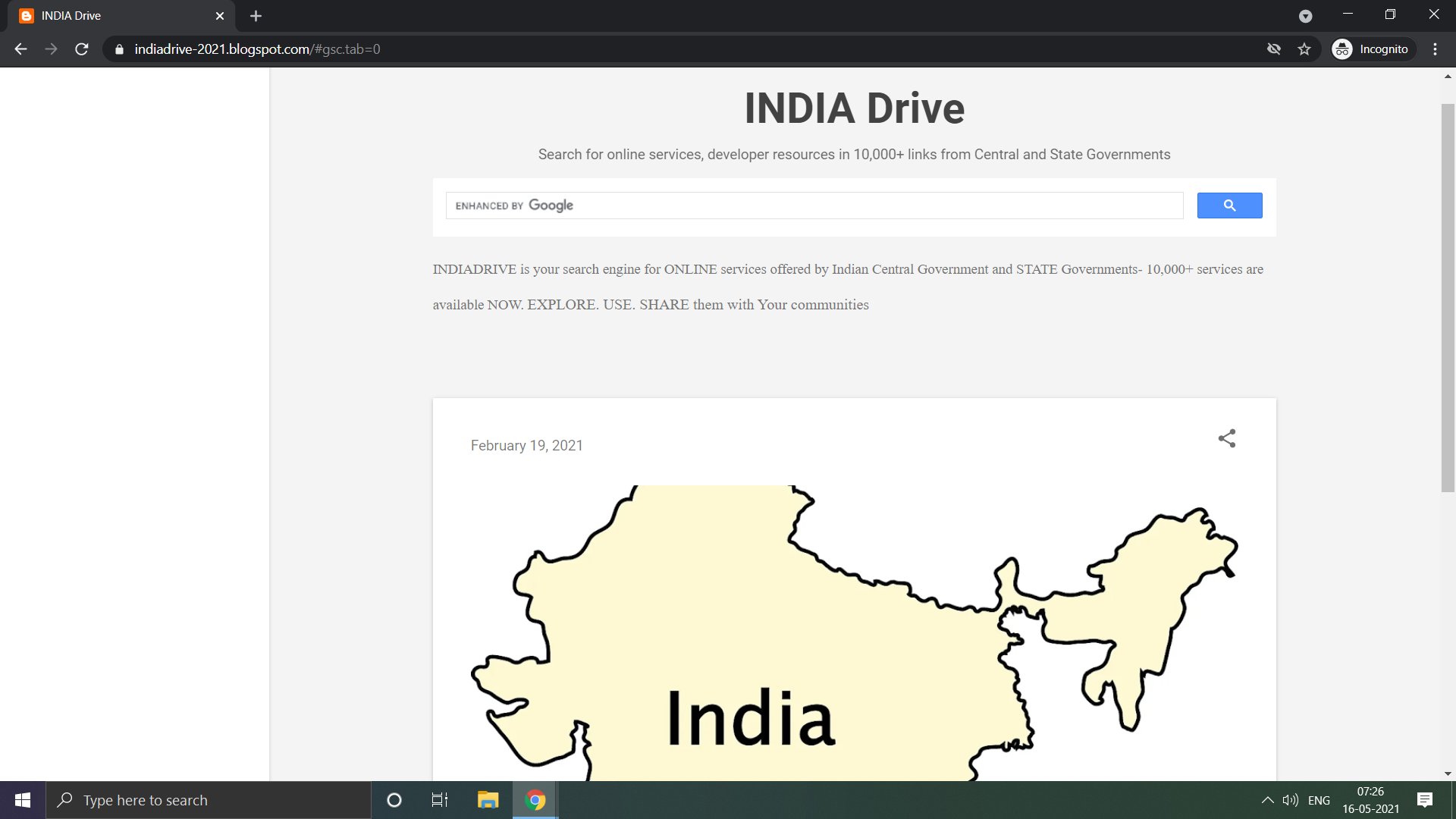
Task: Open the Windows Start menu
Action: pyautogui.click(x=22, y=799)
